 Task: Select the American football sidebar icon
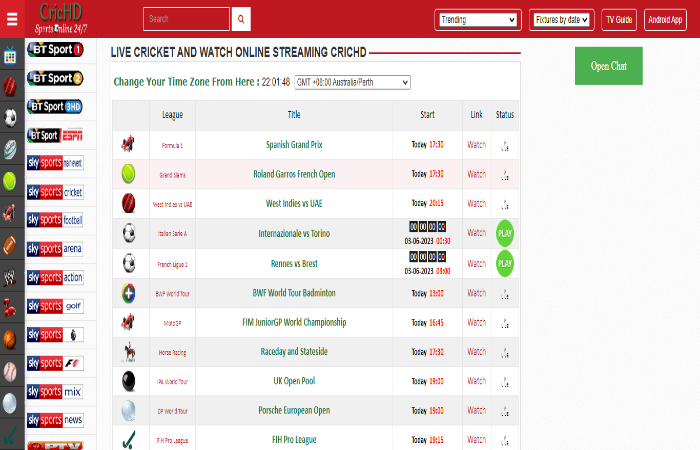pos(10,245)
